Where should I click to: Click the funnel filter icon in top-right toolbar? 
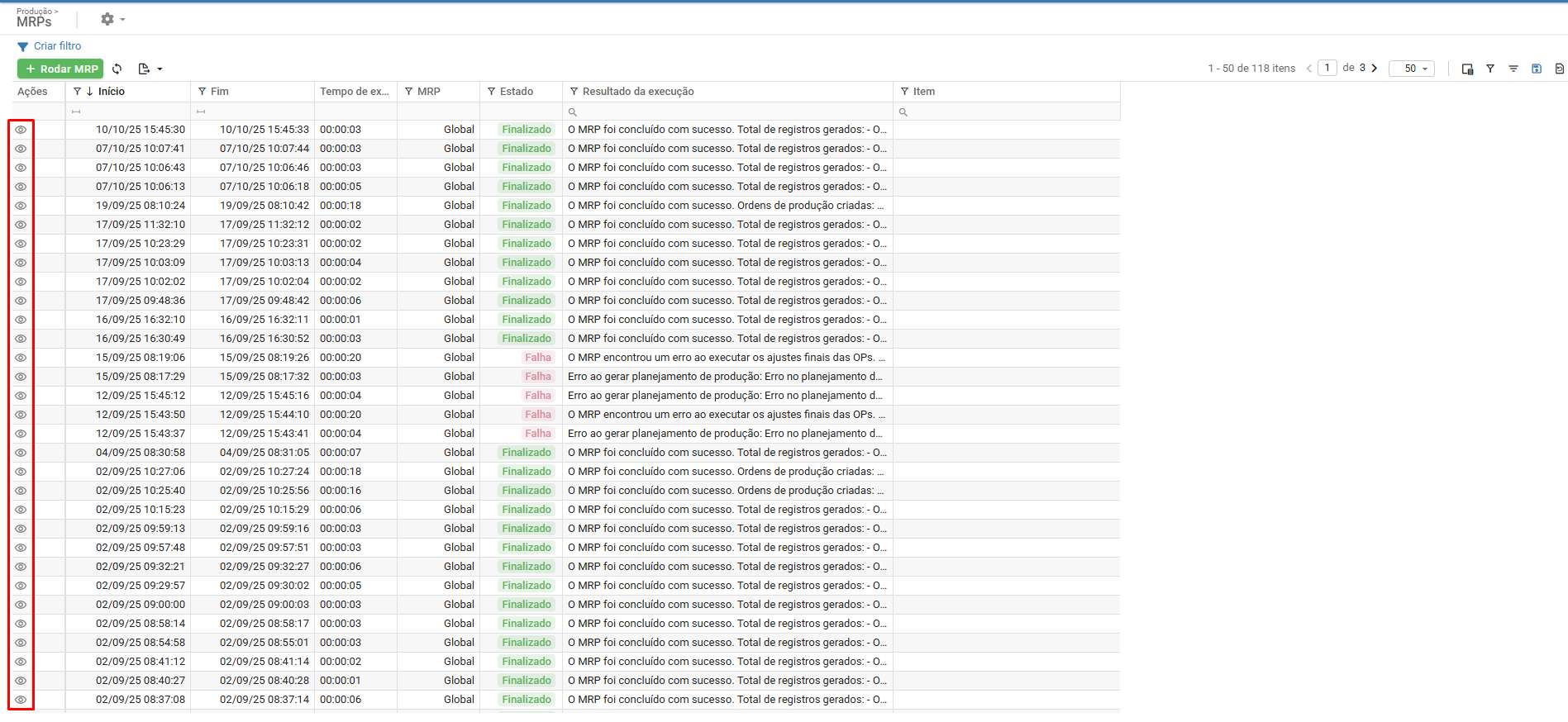pyautogui.click(x=1490, y=69)
